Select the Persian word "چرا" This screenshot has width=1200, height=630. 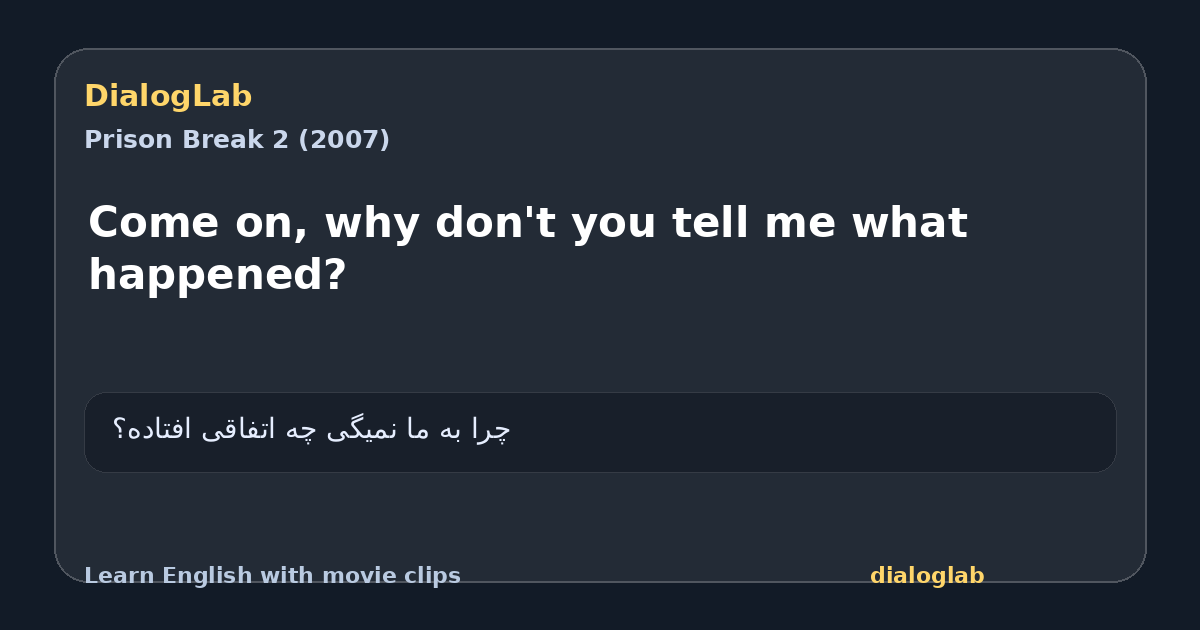pyautogui.click(x=492, y=430)
